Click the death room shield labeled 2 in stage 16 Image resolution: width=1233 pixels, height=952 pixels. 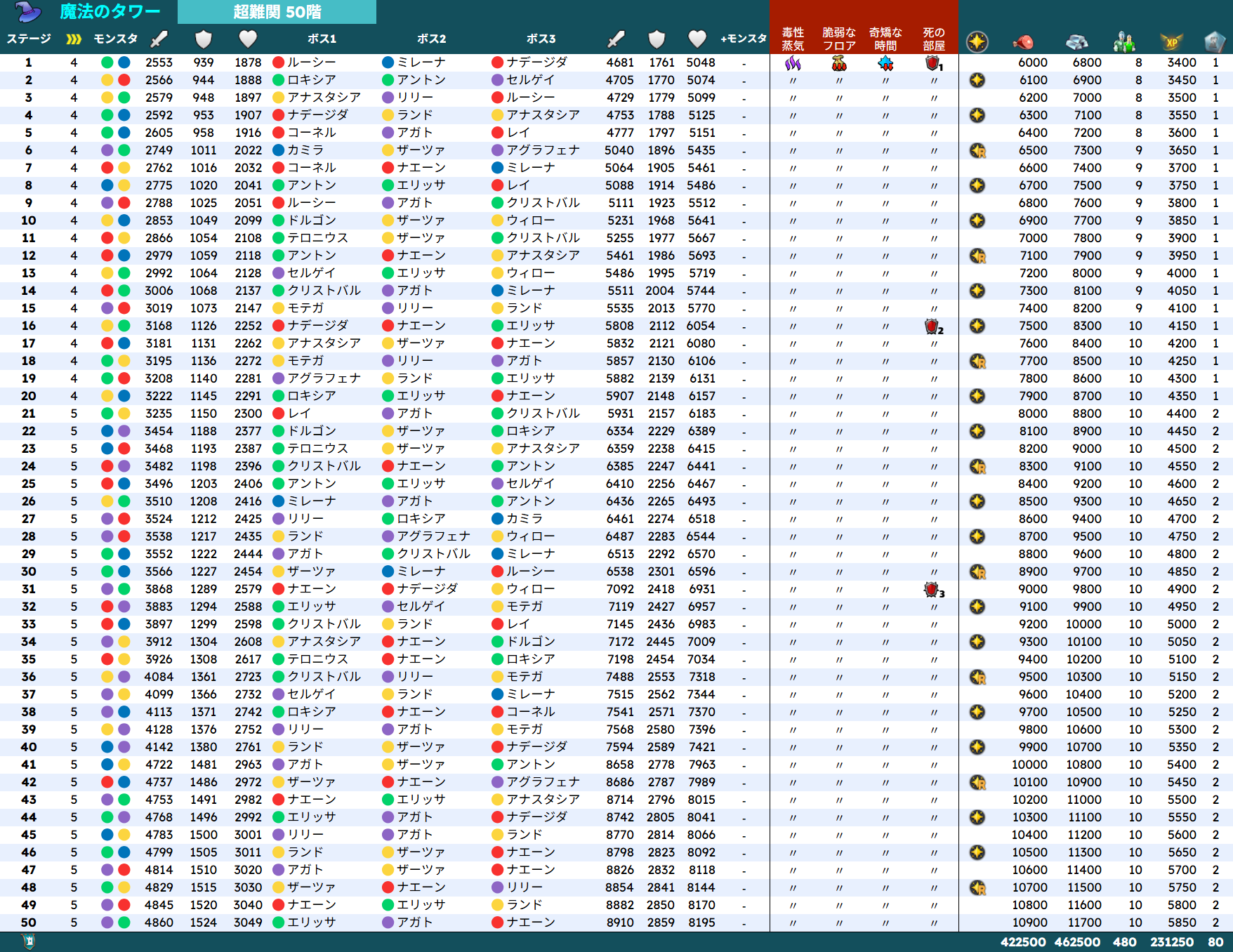(933, 326)
